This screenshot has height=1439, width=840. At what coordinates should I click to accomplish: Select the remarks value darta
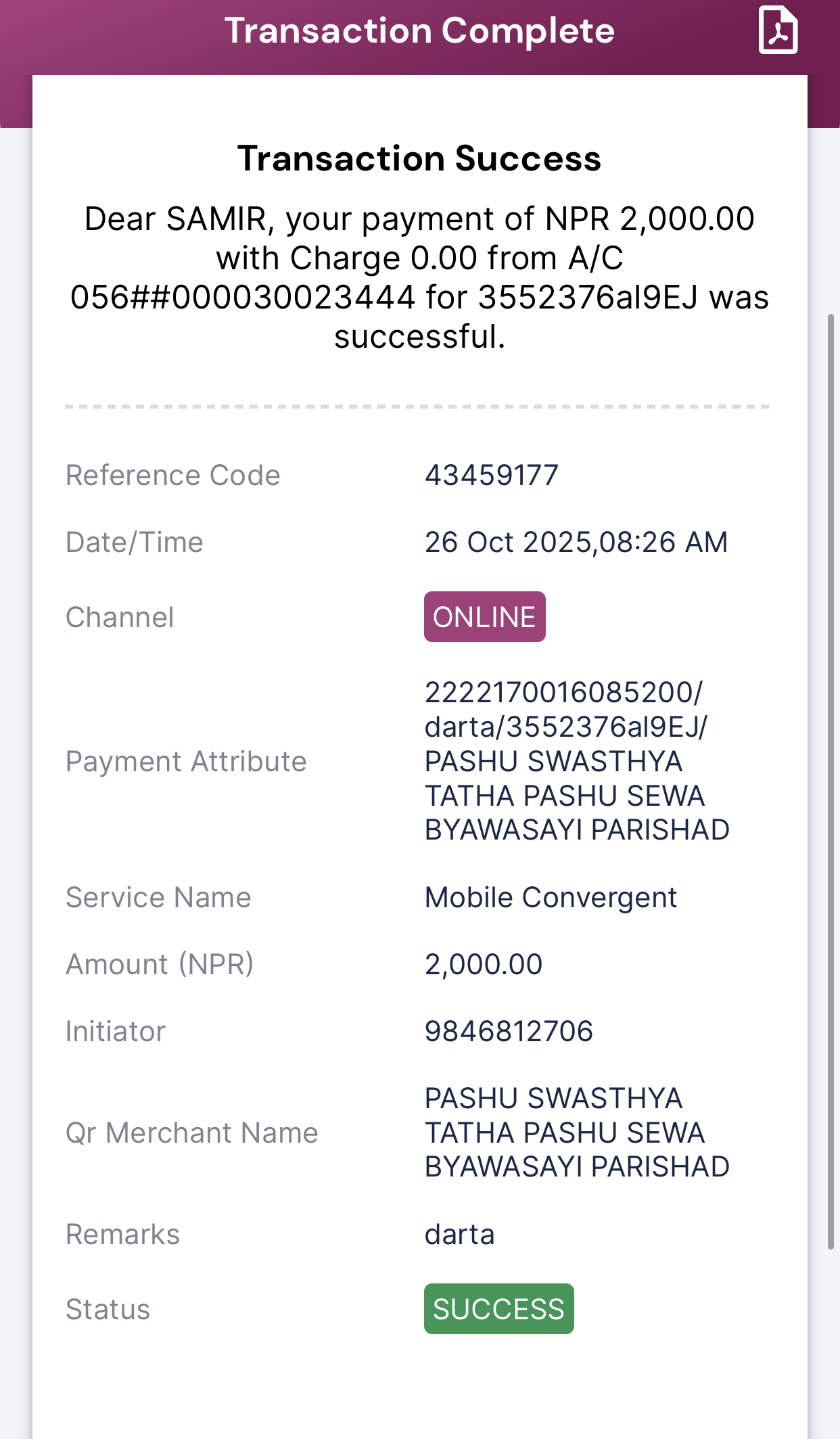click(459, 1235)
